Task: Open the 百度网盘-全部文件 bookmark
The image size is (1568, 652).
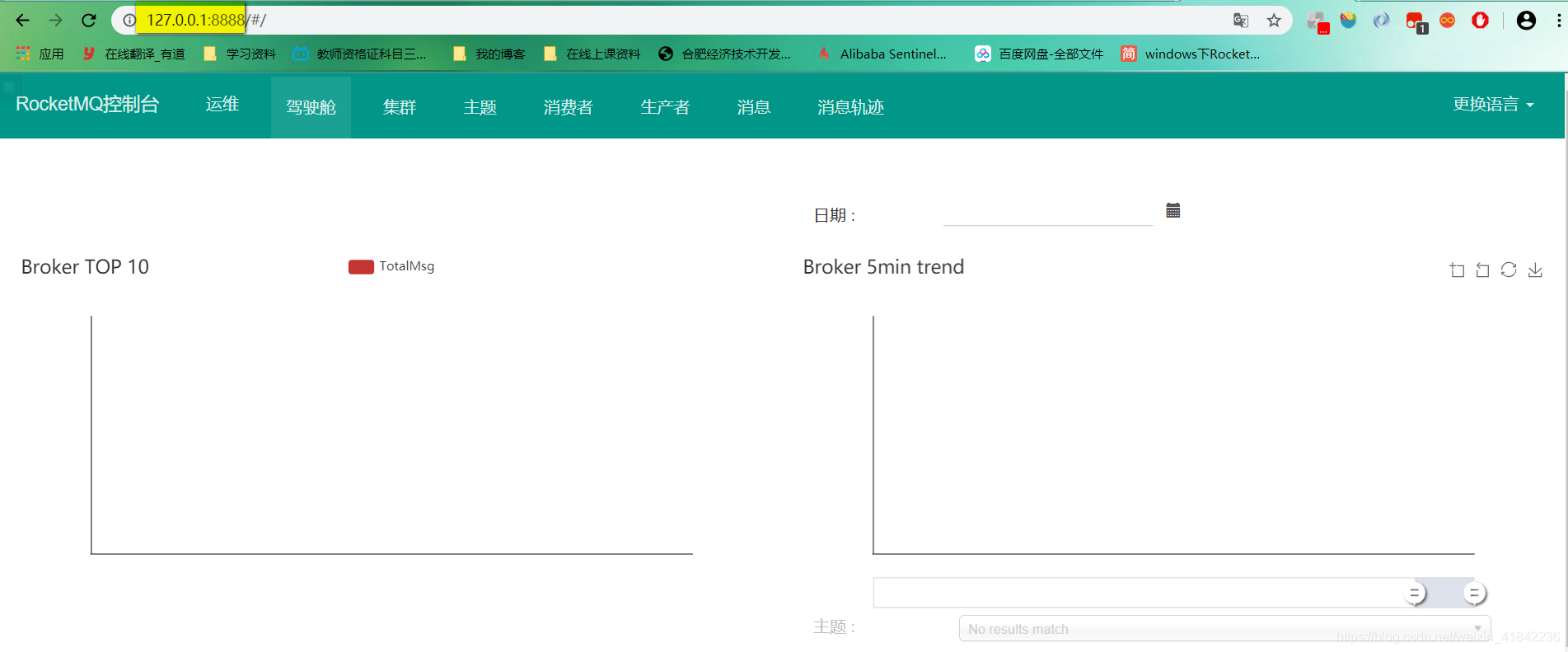Action: (1039, 54)
